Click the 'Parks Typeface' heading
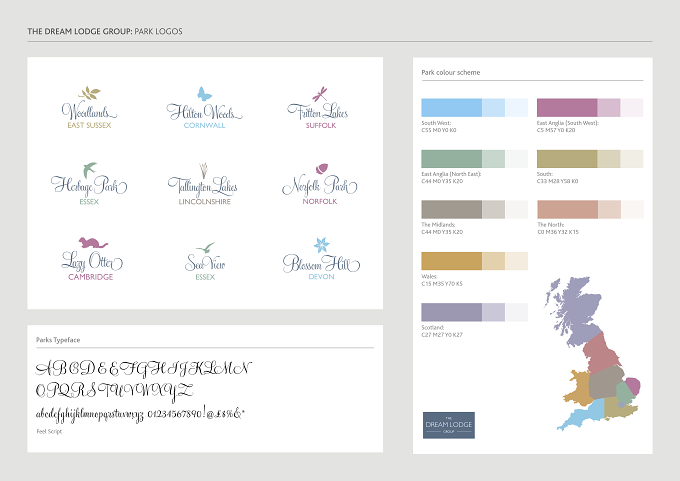 (58, 340)
